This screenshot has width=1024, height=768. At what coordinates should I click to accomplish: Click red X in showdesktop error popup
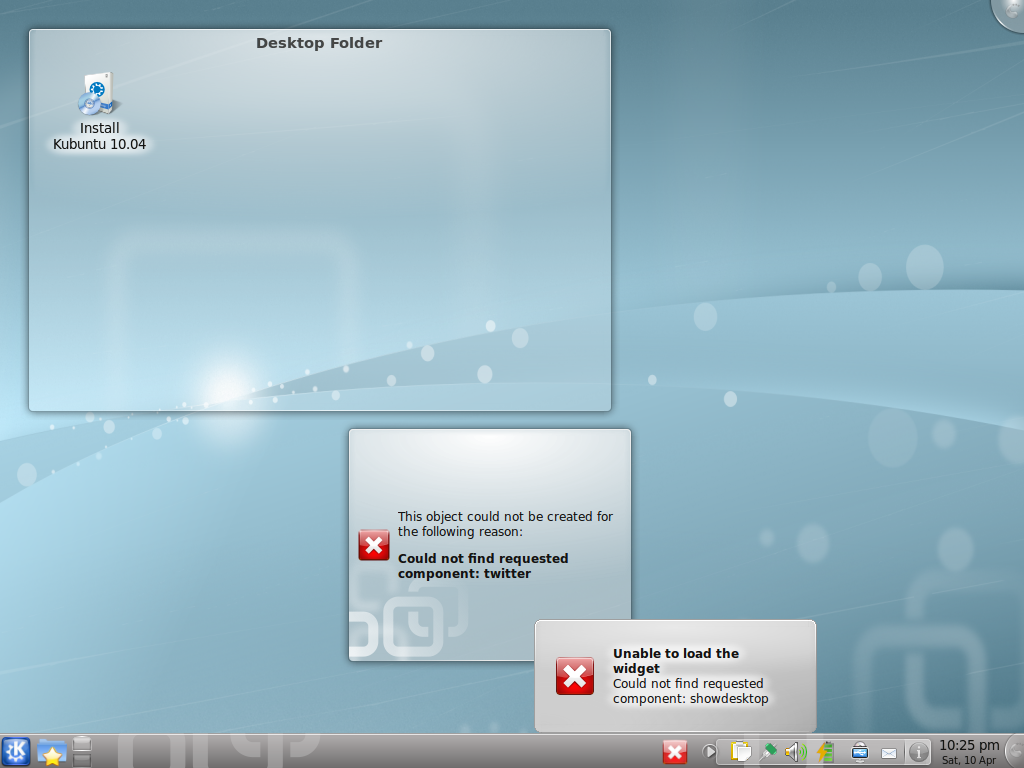tap(575, 675)
